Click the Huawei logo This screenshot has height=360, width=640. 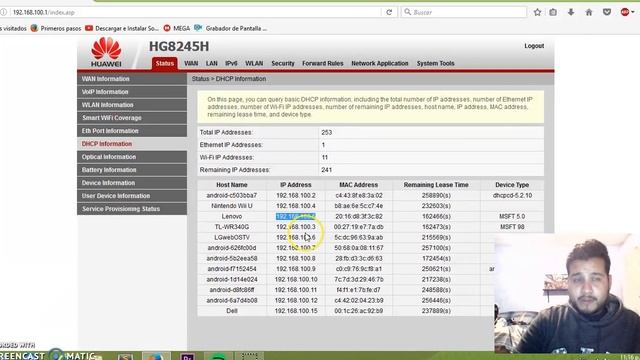pyautogui.click(x=106, y=52)
